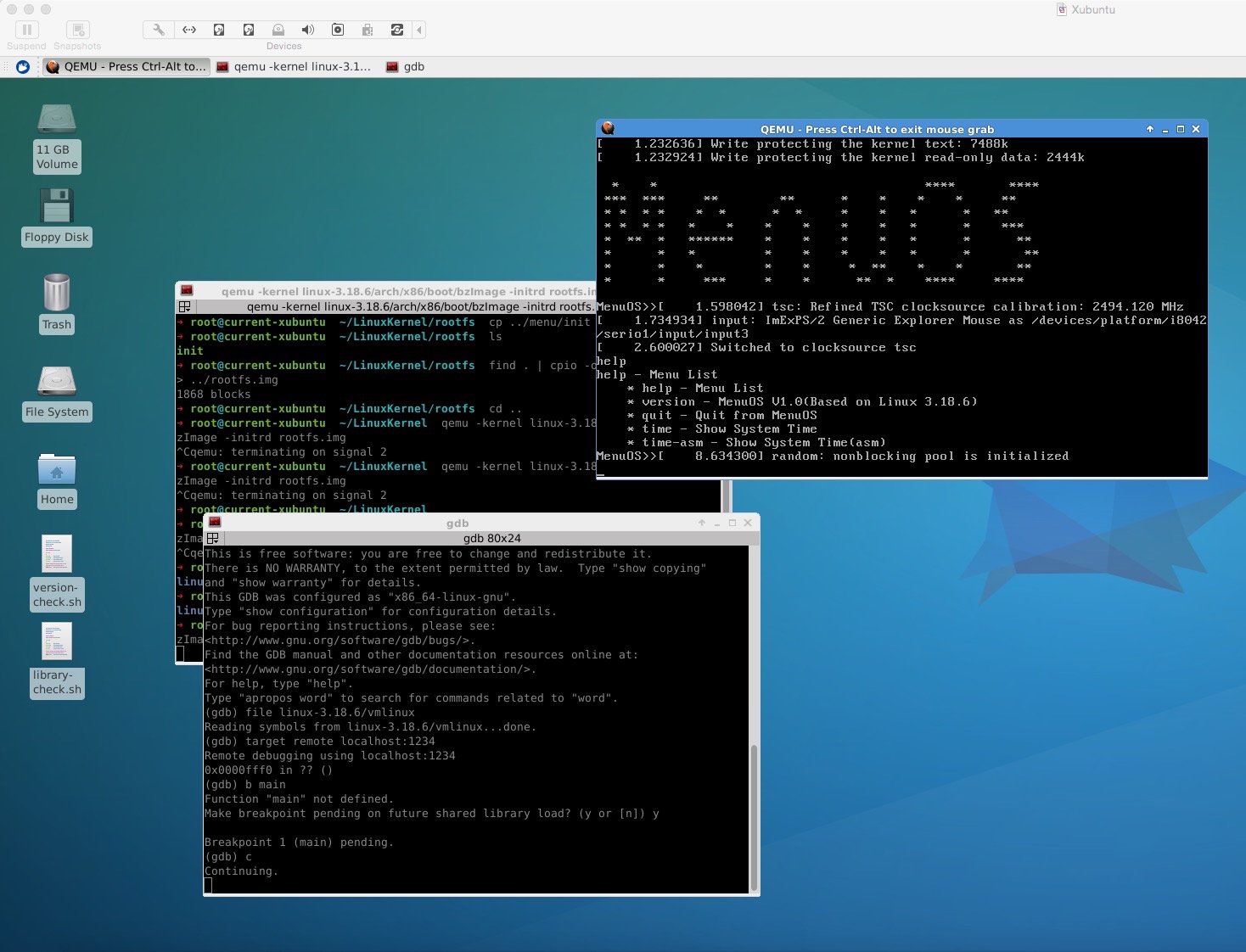This screenshot has height=952, width=1246.
Task: Select the Floppy Disk desktop icon
Action: click(57, 216)
